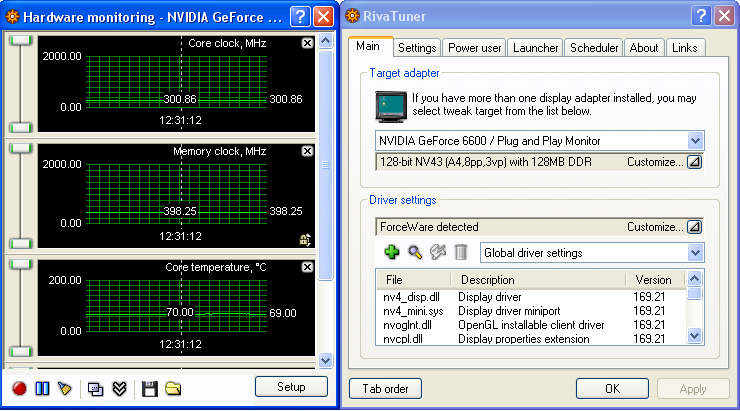Select the nv4_mini.sys row
The width and height of the screenshot is (740, 411).
(x=531, y=311)
